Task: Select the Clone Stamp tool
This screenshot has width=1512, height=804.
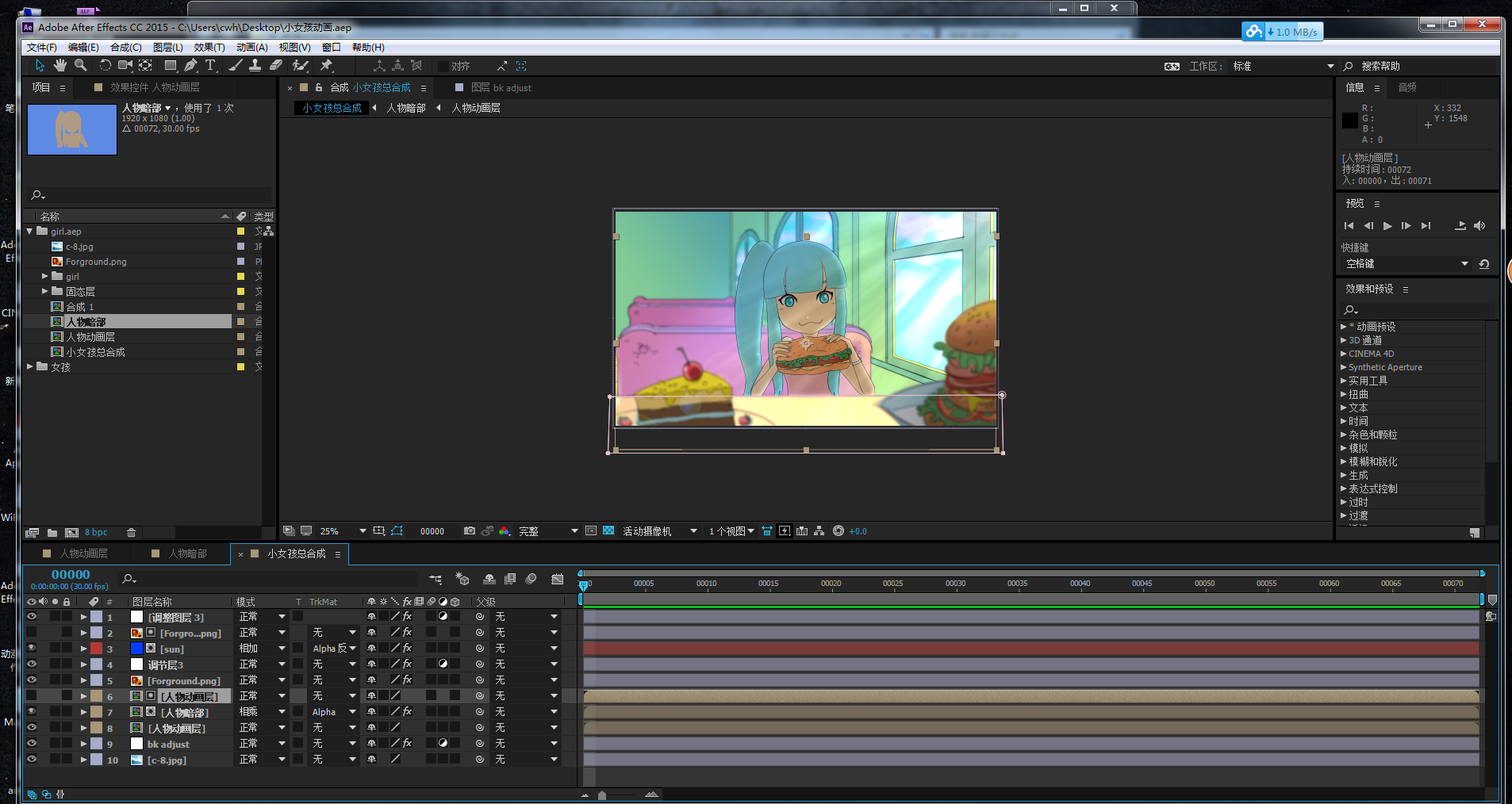Action: click(x=255, y=66)
